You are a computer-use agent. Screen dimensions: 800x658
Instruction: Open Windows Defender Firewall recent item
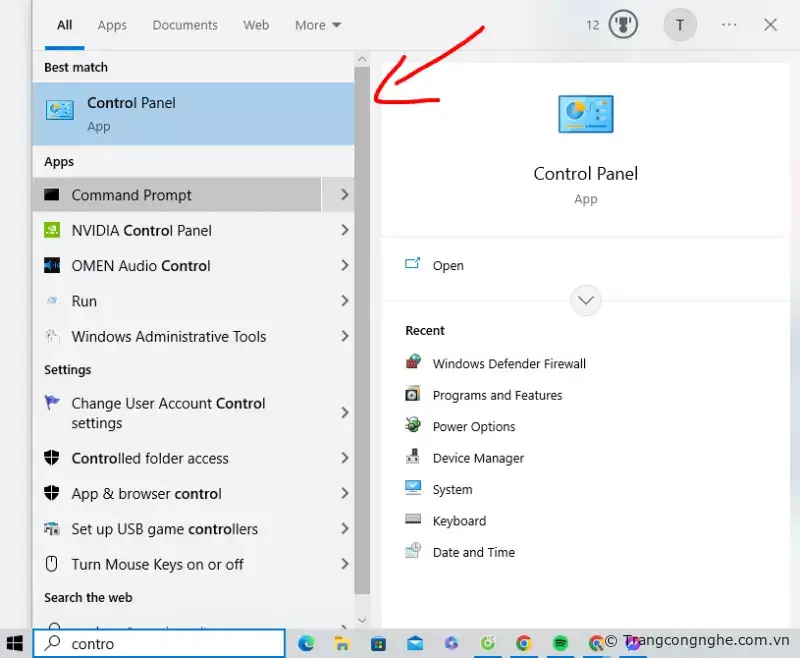pos(509,364)
